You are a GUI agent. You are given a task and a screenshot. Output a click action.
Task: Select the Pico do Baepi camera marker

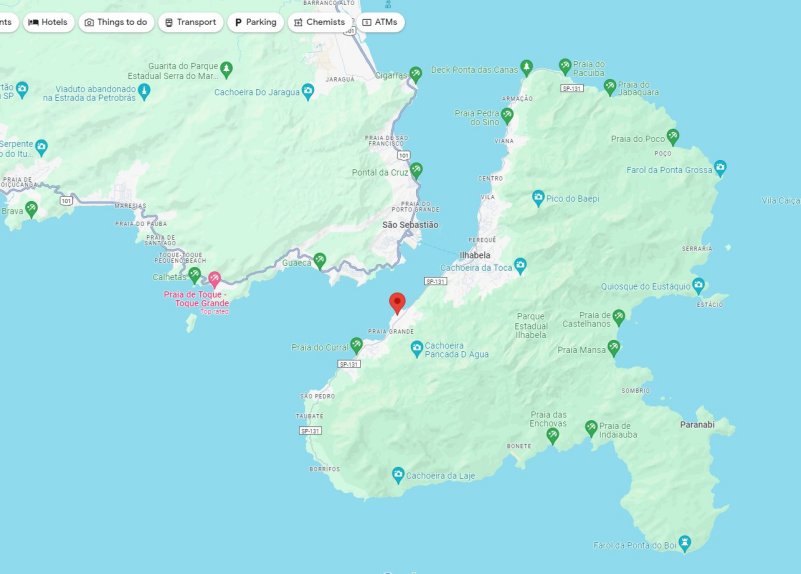click(x=538, y=198)
